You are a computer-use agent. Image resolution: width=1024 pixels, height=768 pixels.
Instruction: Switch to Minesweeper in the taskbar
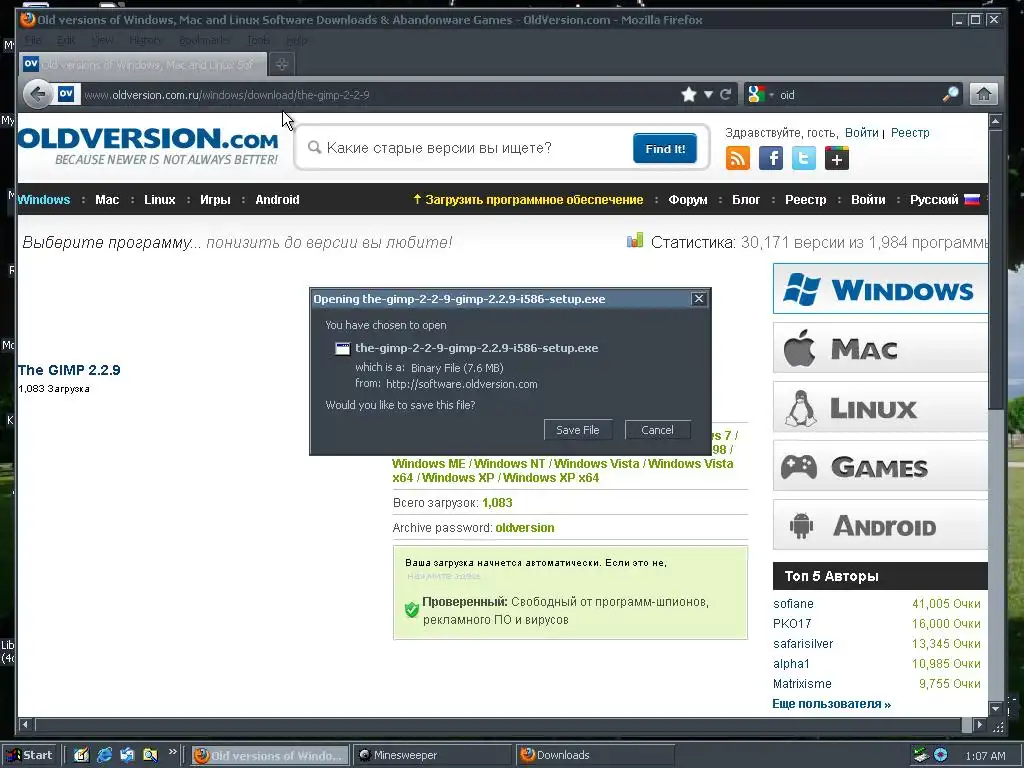(x=432, y=755)
